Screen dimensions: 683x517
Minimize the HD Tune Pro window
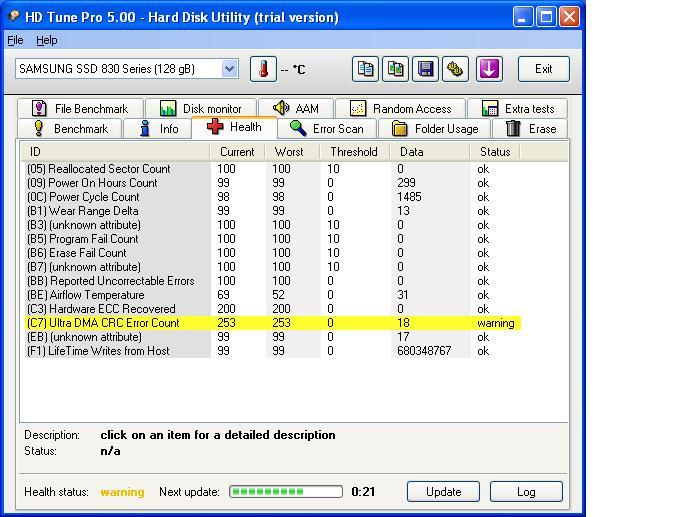pos(523,17)
